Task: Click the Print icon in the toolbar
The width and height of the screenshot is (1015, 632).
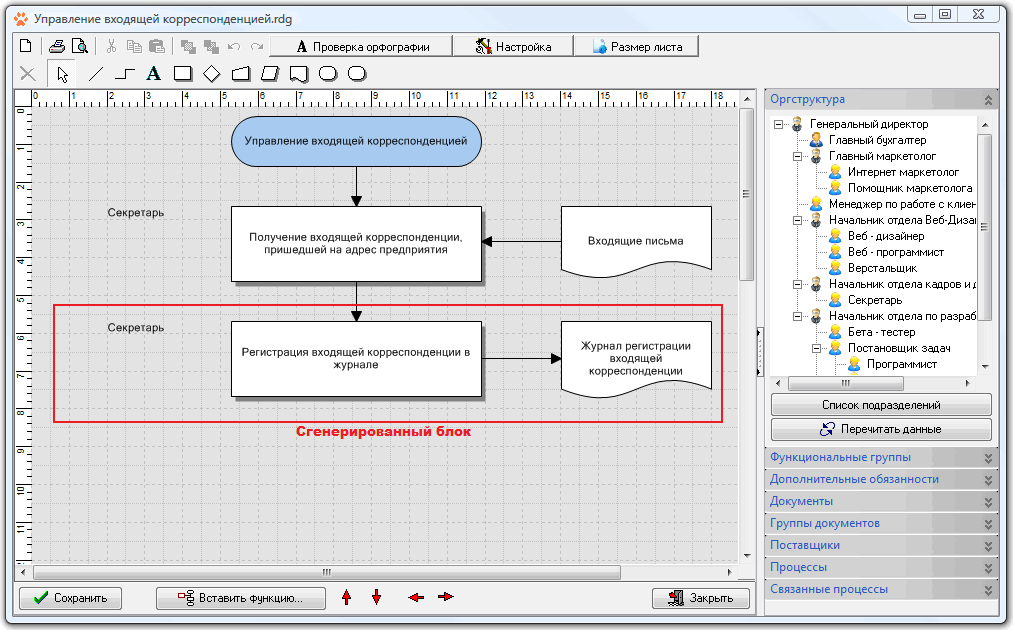Action: coord(58,46)
